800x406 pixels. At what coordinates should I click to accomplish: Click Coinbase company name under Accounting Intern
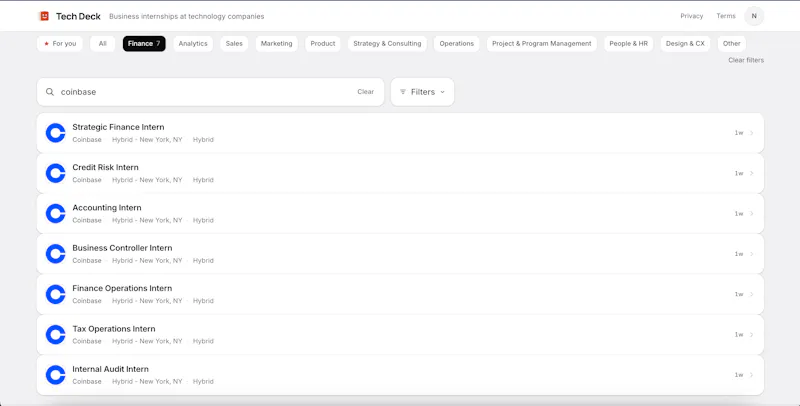pos(87,220)
